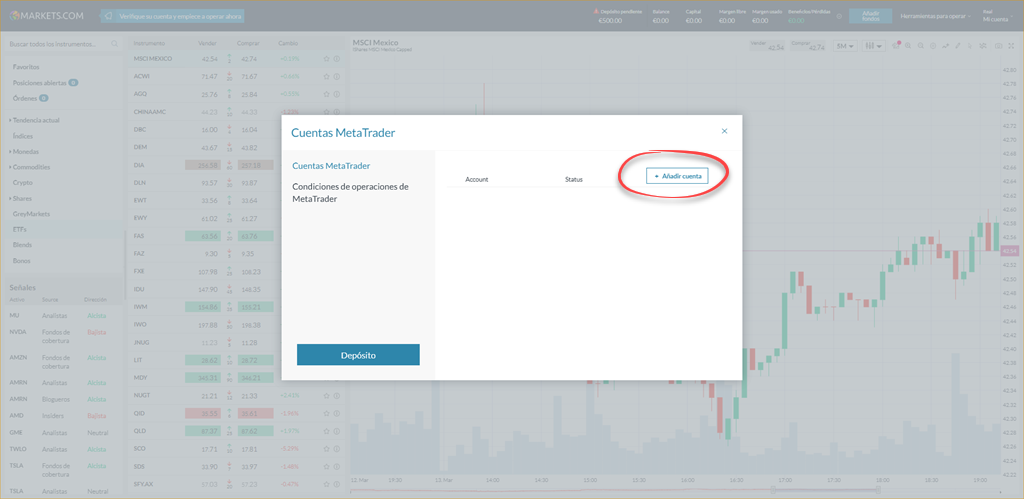1024x500 pixels.
Task: Open info icon for AGQ row
Action: point(337,95)
